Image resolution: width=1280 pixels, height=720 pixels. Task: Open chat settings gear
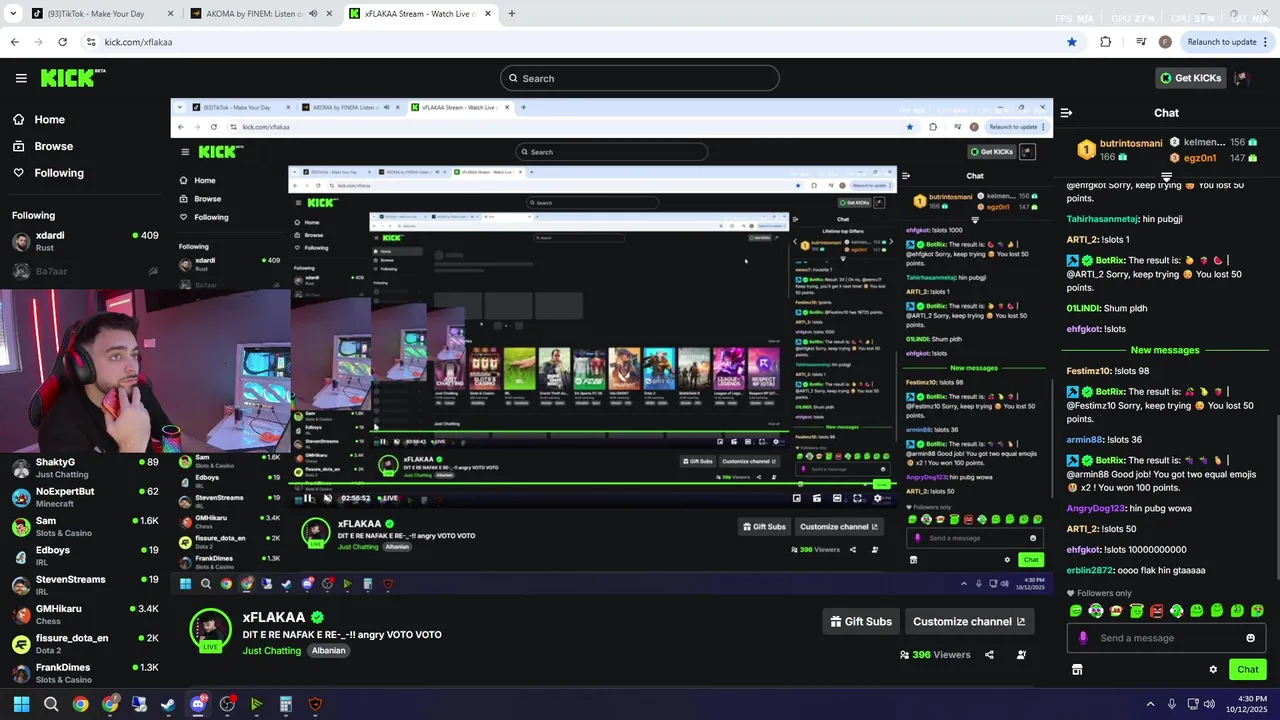click(1213, 670)
